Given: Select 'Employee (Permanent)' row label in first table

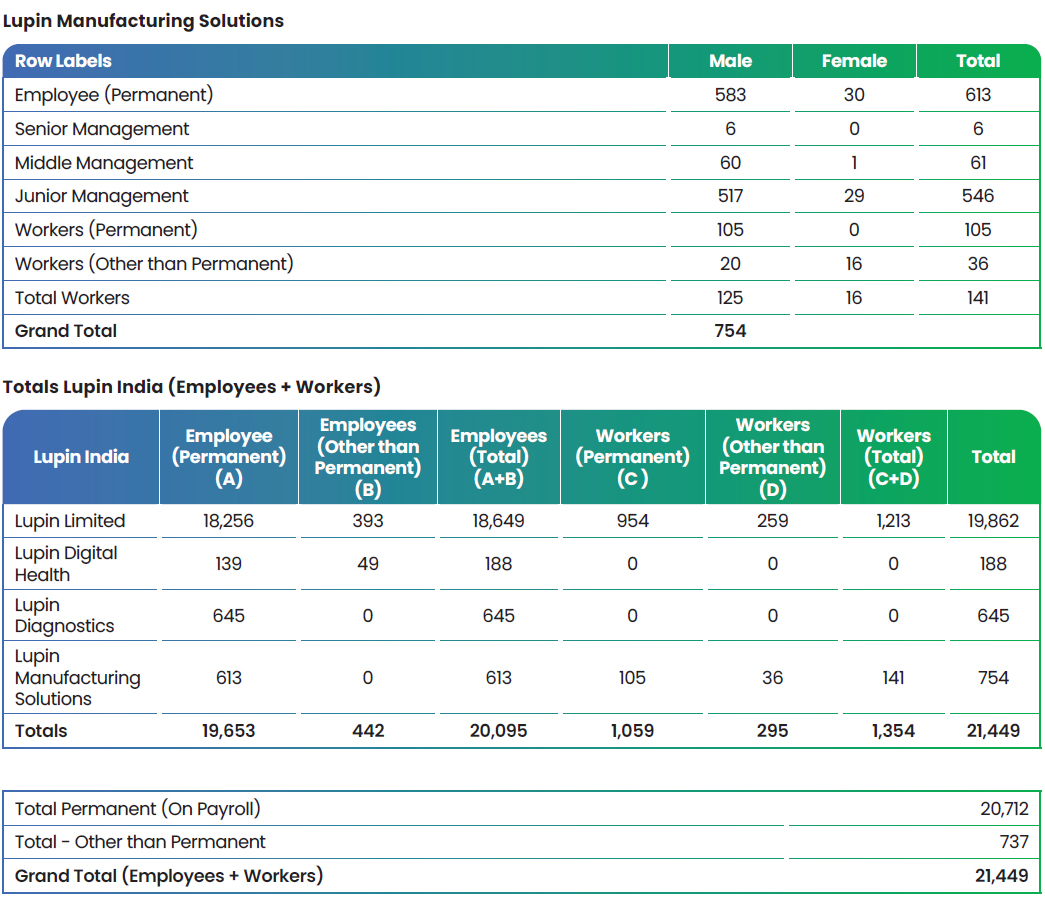Looking at the screenshot, I should pos(114,95).
